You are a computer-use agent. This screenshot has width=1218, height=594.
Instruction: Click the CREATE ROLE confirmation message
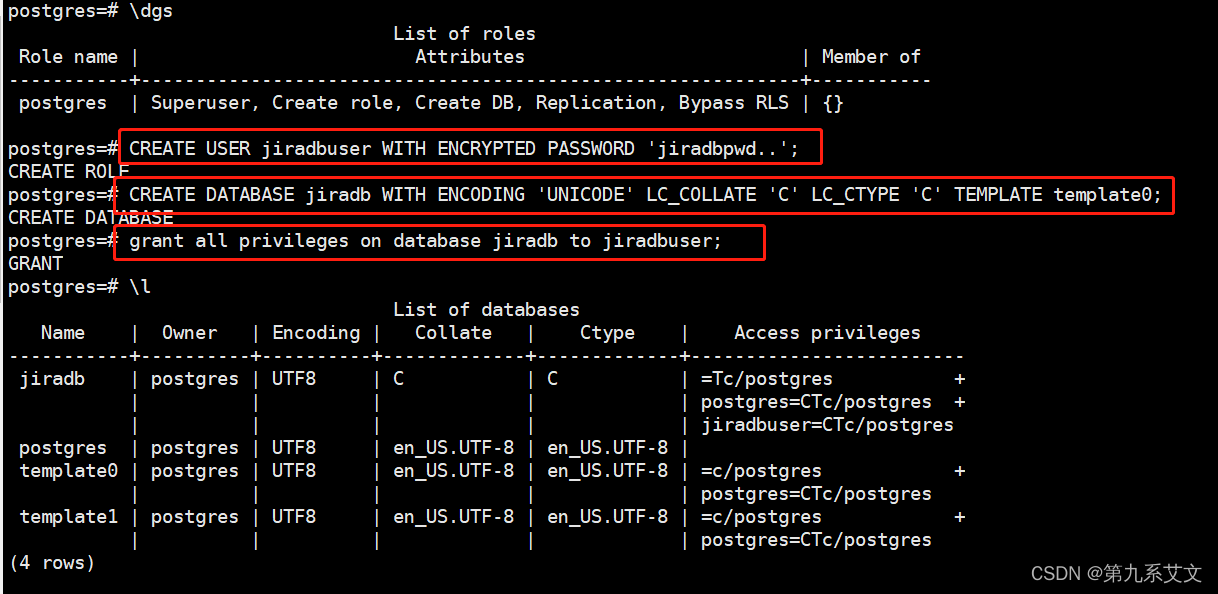[68, 170]
